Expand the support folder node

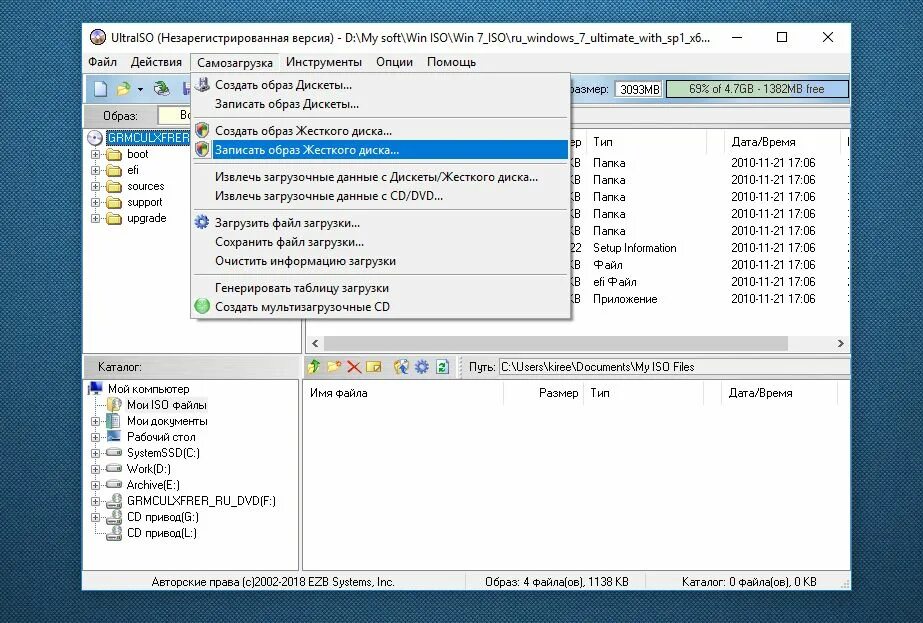[x=95, y=202]
